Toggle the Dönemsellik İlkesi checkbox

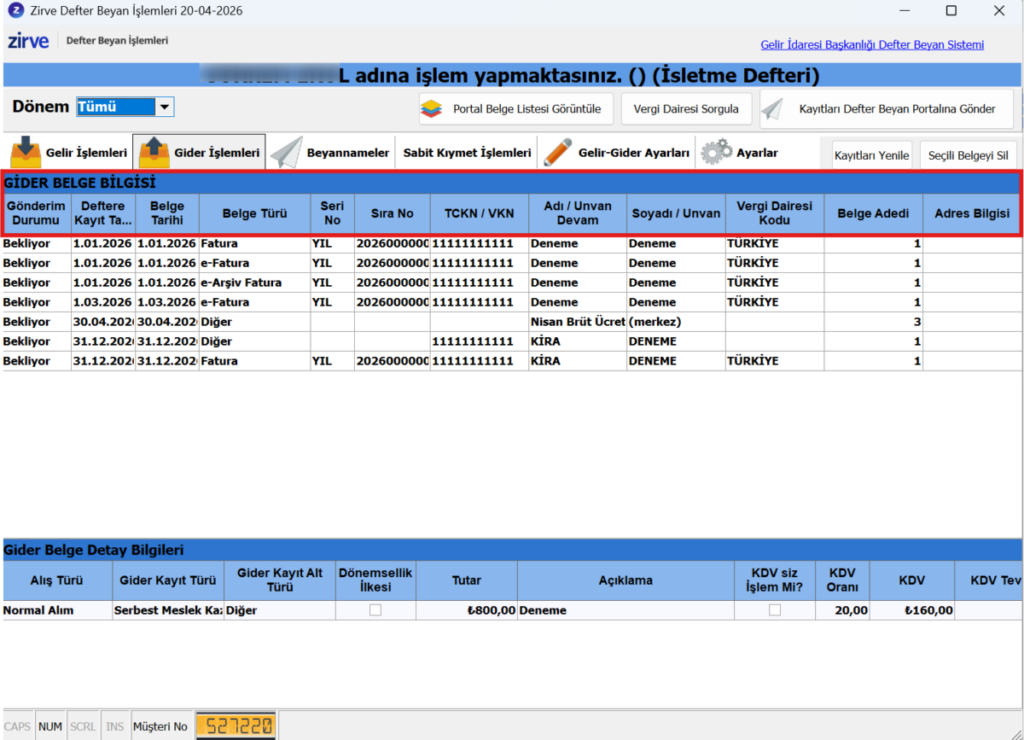click(x=375, y=610)
